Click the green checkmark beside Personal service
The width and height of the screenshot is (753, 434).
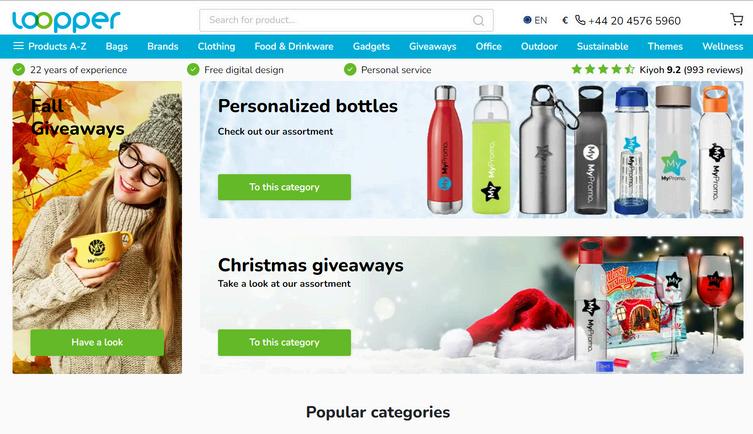(x=350, y=70)
